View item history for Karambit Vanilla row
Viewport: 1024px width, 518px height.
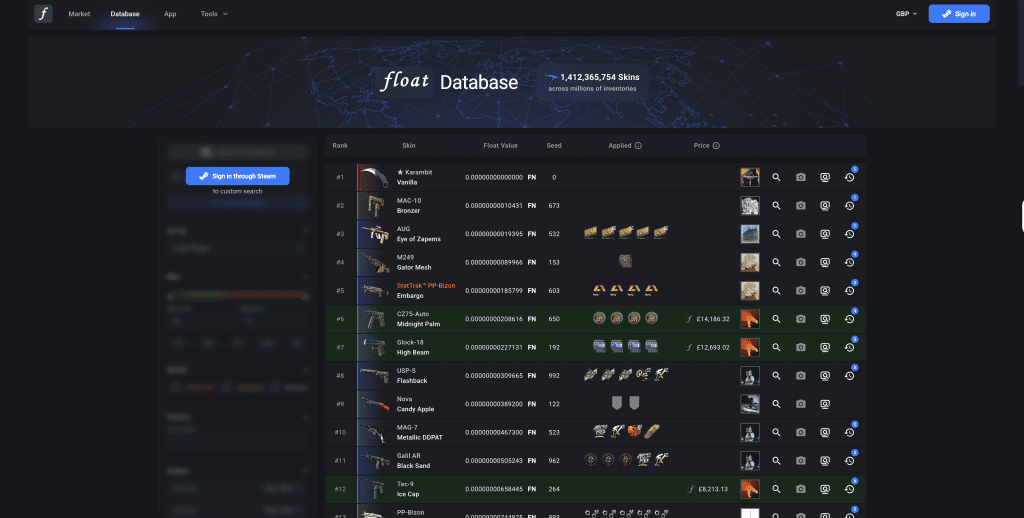850,177
